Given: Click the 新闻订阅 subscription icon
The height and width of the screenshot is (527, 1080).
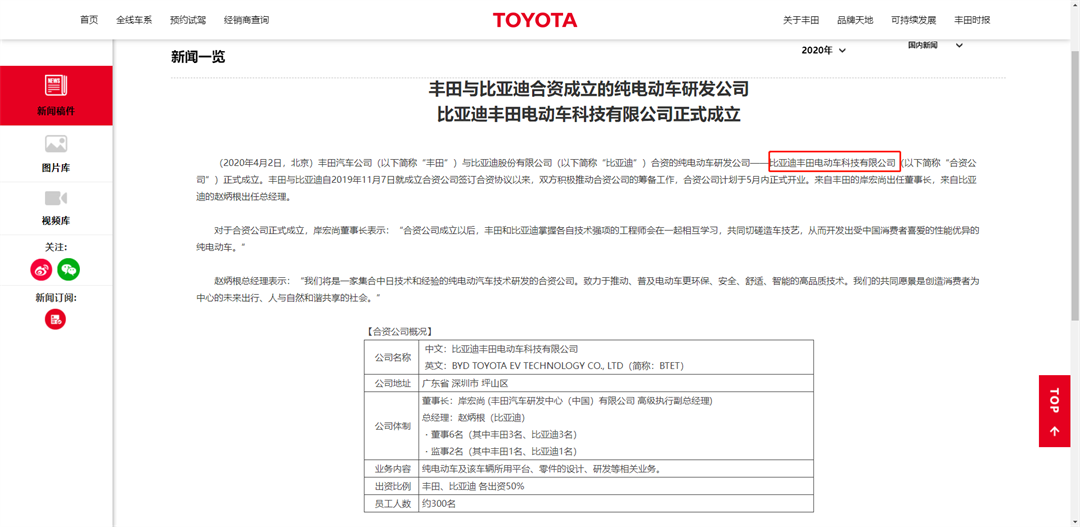Looking at the screenshot, I should coord(55,319).
